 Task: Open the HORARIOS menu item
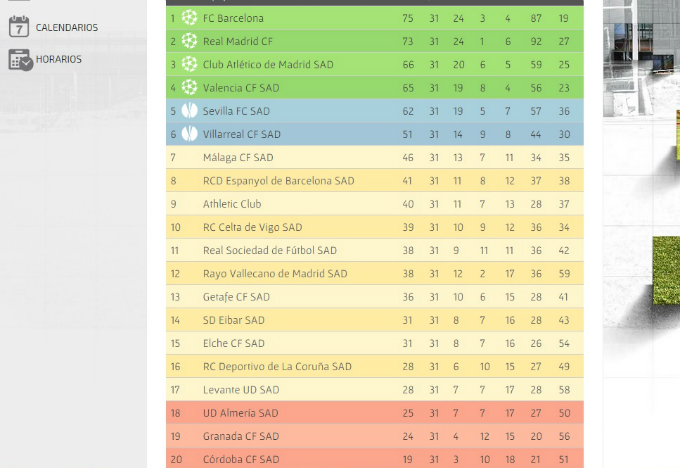tap(59, 59)
